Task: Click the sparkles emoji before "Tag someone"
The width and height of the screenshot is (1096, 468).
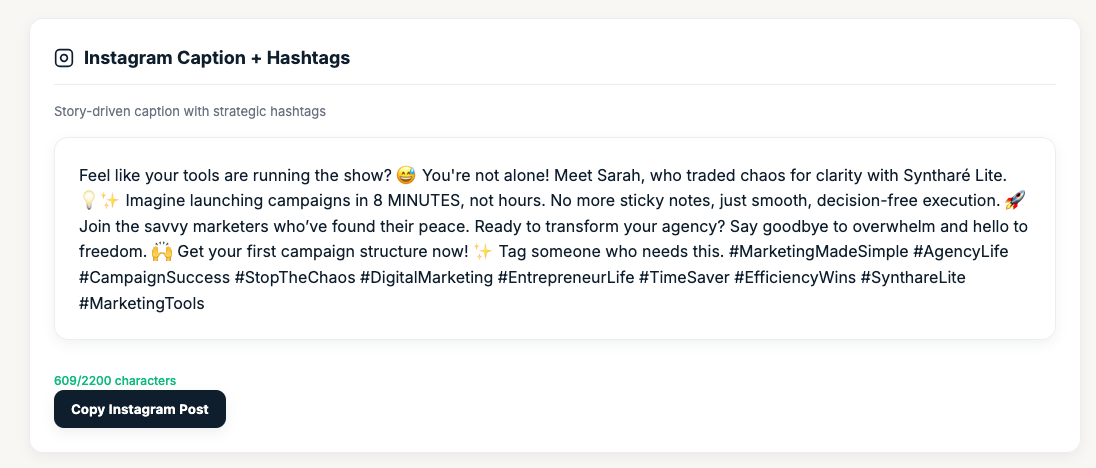Action: click(x=483, y=252)
